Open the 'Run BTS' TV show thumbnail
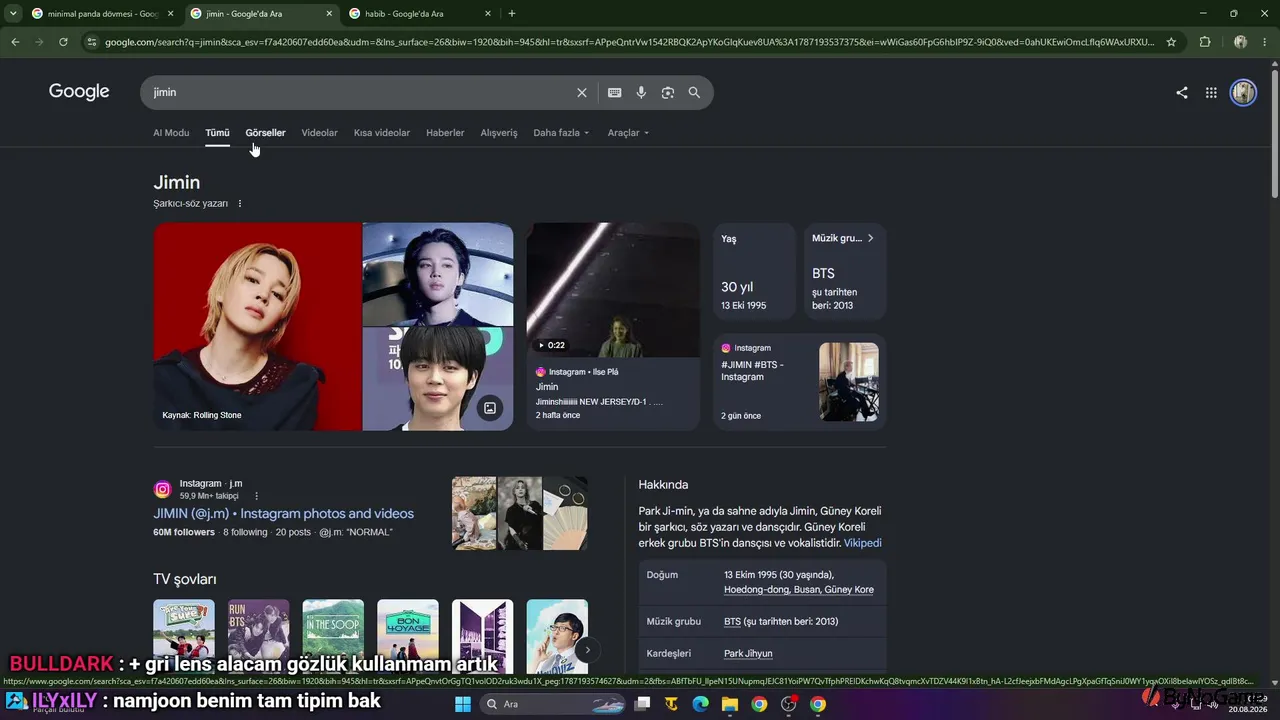This screenshot has height=720, width=1280. click(x=258, y=636)
